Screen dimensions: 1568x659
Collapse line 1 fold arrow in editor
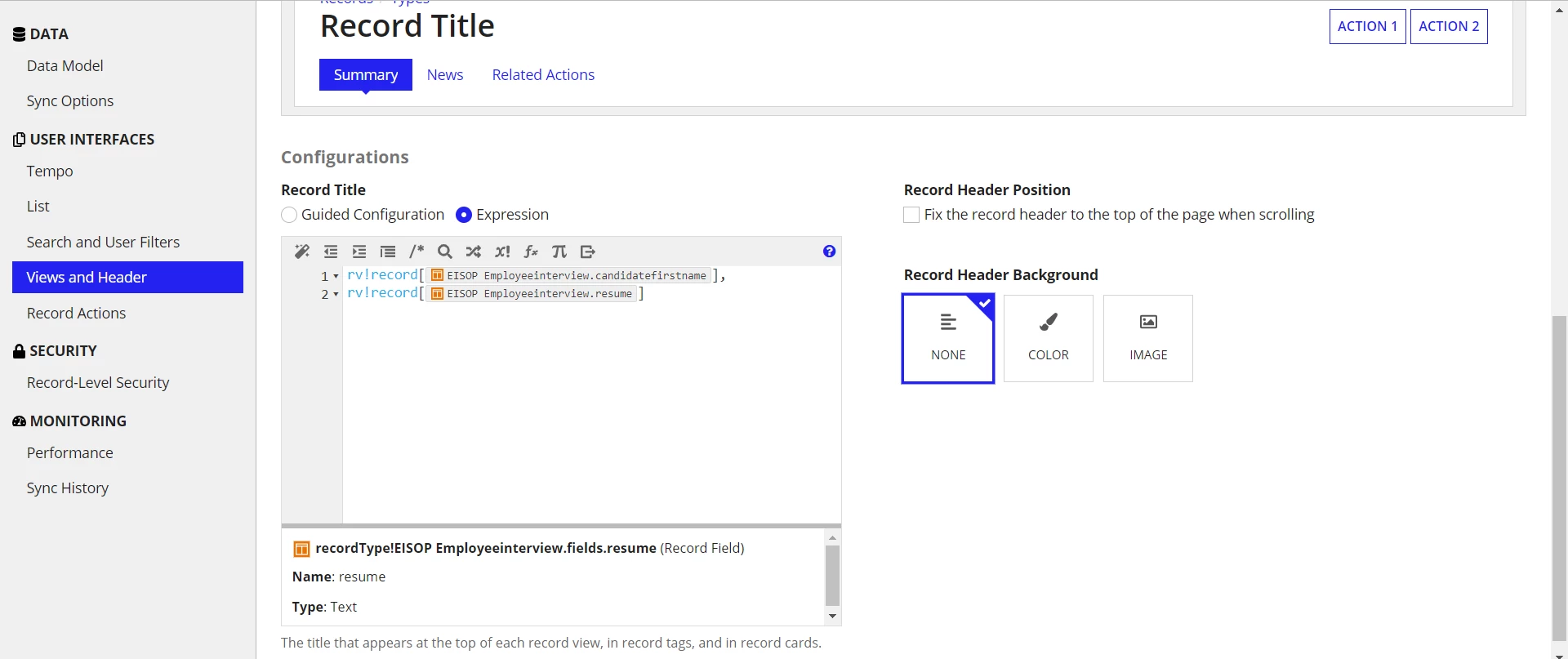(336, 276)
